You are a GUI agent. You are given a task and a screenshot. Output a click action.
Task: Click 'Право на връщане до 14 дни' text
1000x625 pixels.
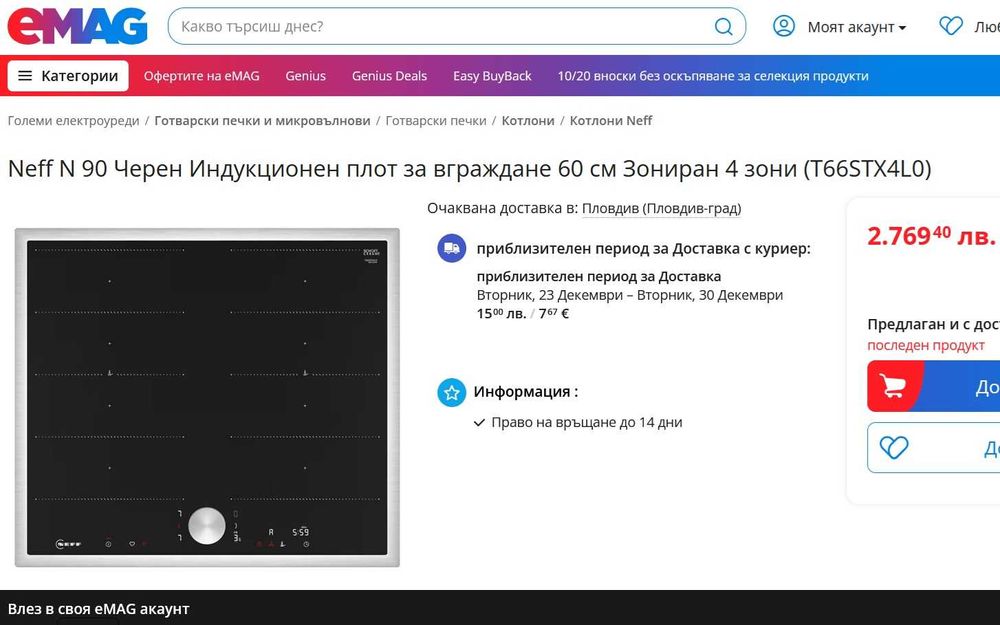[x=587, y=422]
